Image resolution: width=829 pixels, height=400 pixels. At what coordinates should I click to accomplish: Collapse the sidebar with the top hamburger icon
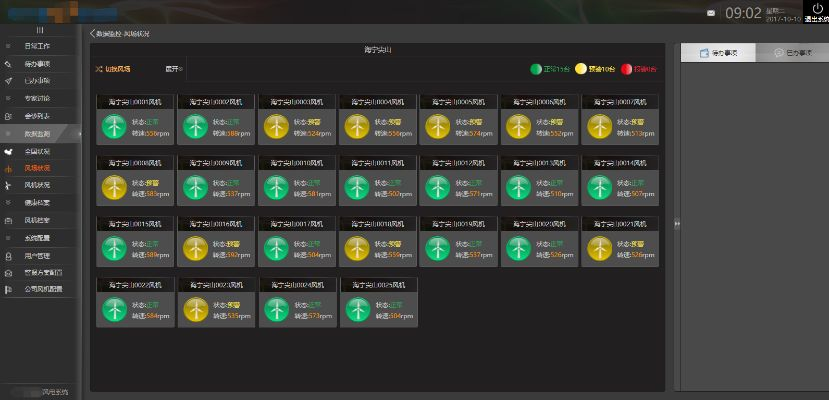coord(39,30)
